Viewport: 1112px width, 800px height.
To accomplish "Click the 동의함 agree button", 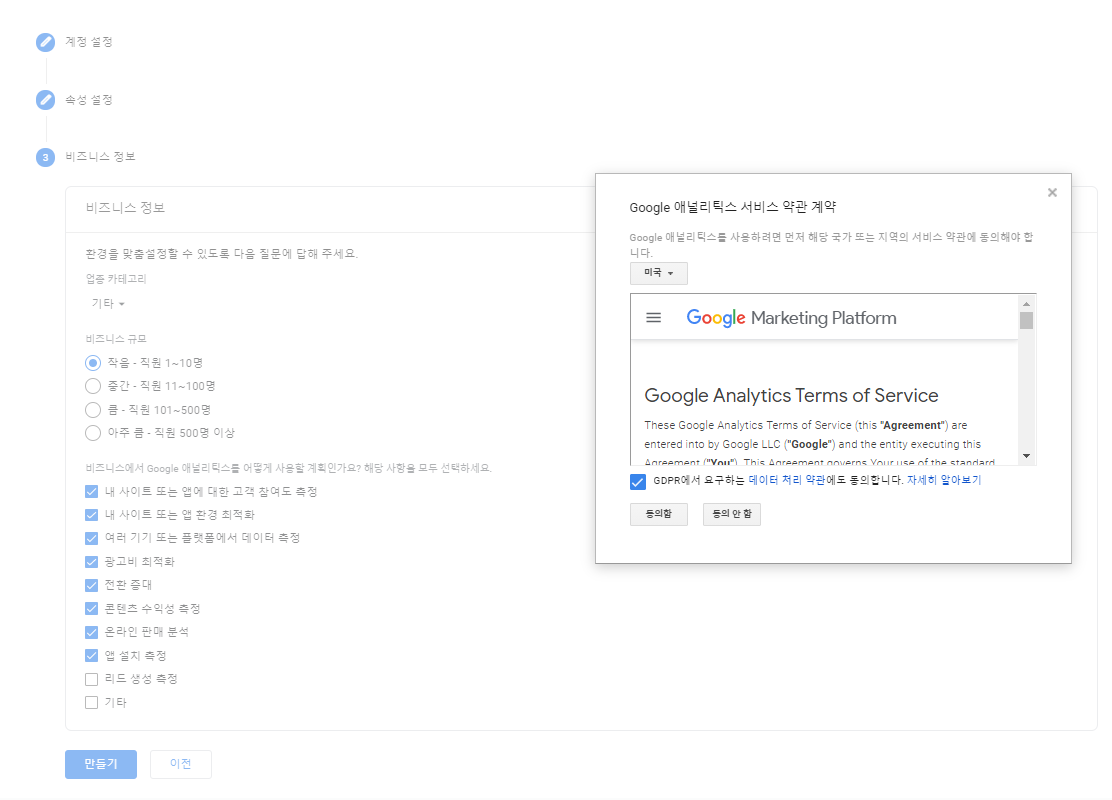I will pos(659,514).
